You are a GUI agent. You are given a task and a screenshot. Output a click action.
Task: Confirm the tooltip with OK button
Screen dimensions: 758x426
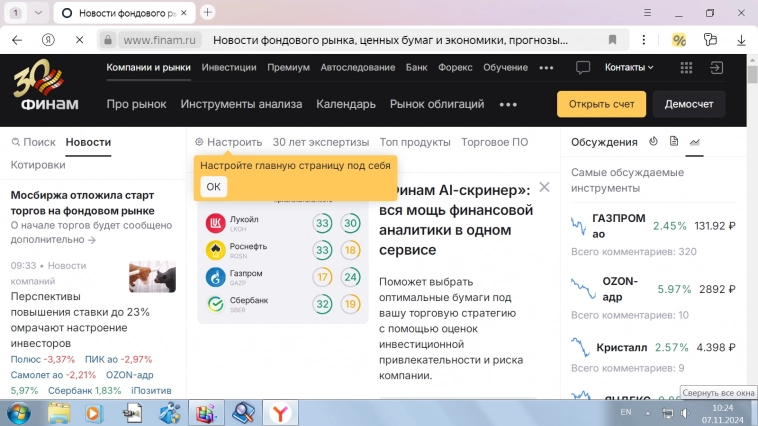coord(213,187)
